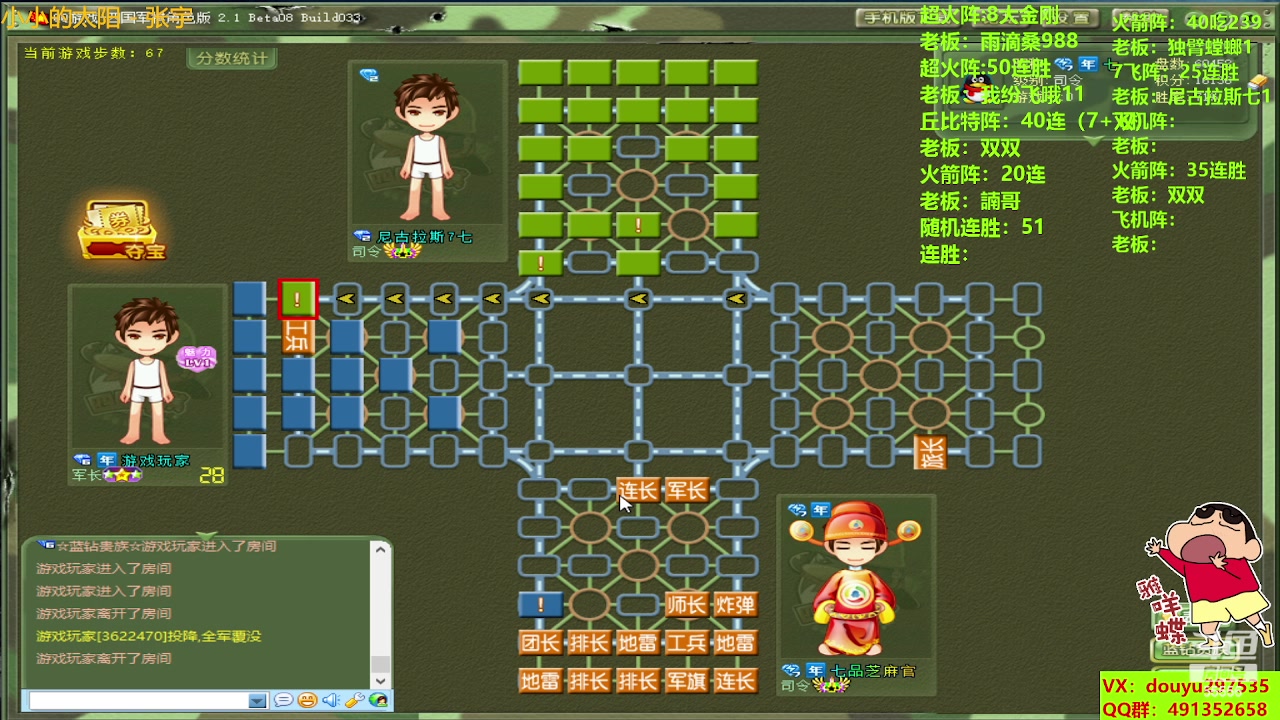Select the 团长 chess piece
Viewport: 1280px width, 720px height.
[x=540, y=643]
